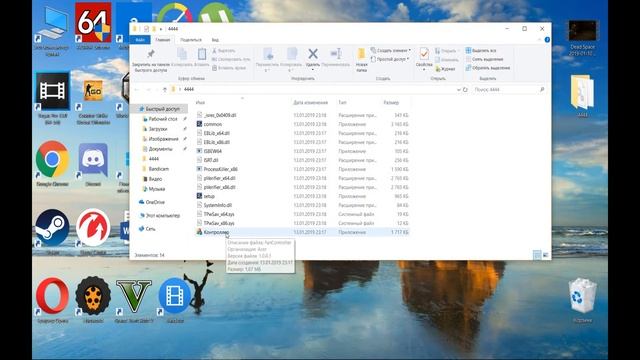Screen dimensions: 640x360
Task: Switch to details view icon in status bar
Action: coord(537,255)
